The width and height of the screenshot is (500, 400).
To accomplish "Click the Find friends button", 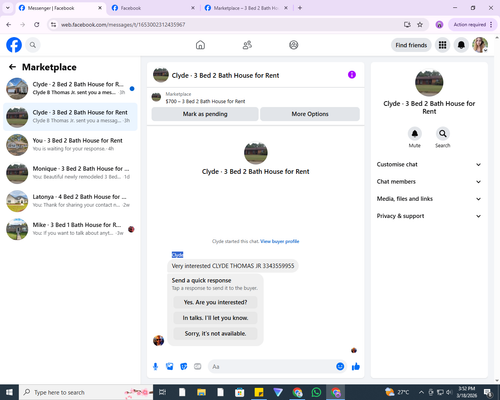I will [411, 45].
